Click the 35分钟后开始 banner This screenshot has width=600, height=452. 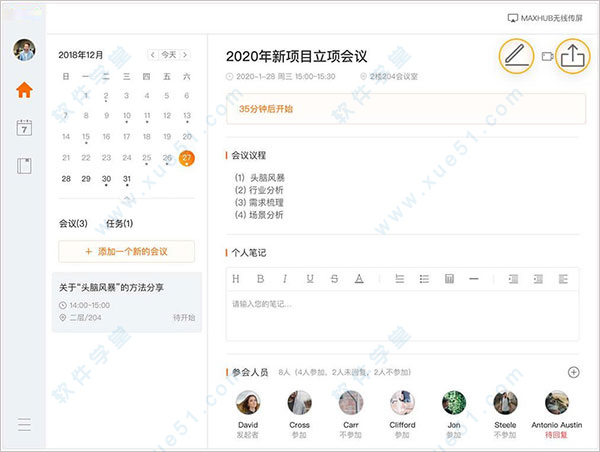coord(406,109)
